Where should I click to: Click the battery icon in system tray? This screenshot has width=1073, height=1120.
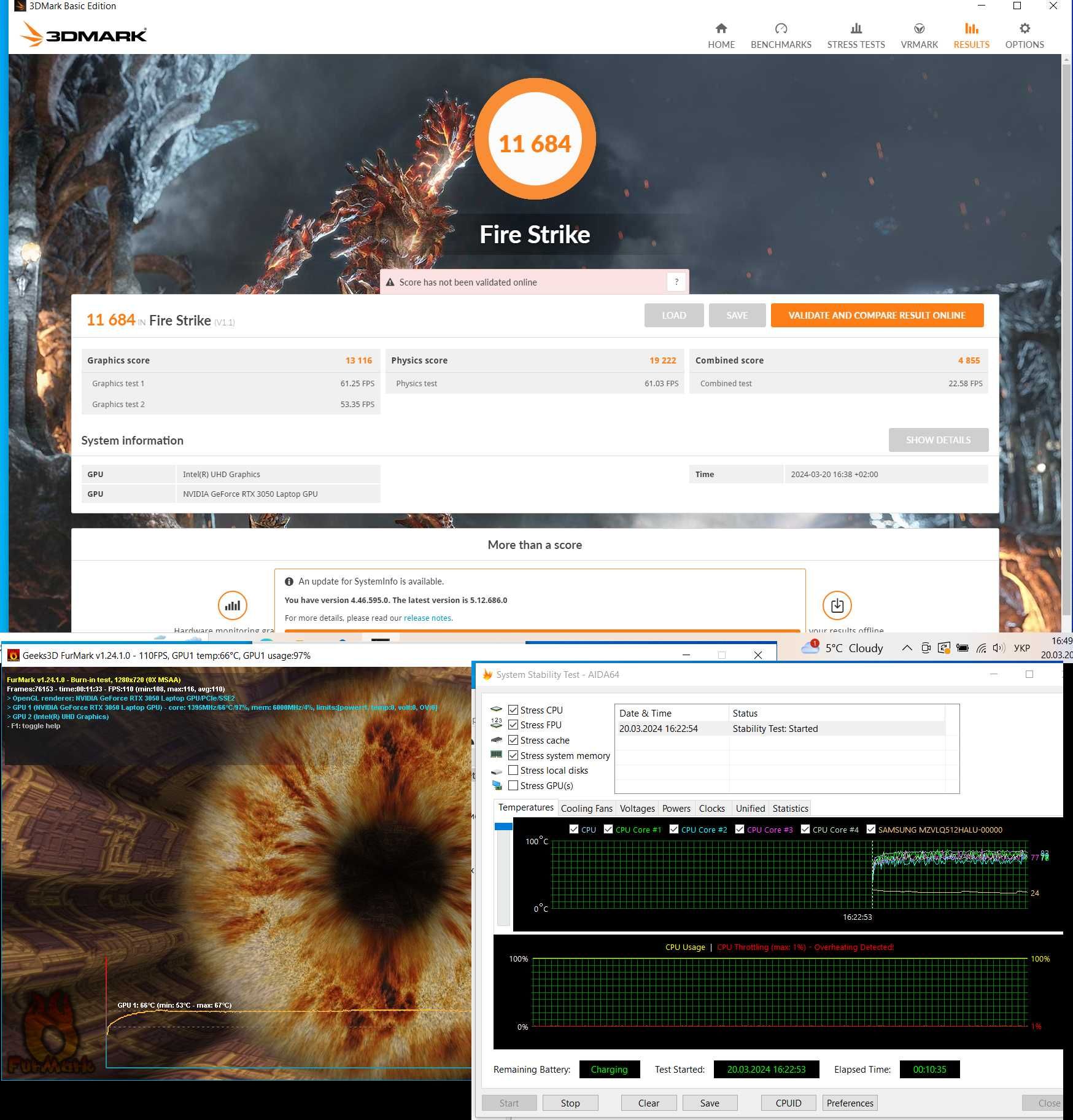pos(963,648)
